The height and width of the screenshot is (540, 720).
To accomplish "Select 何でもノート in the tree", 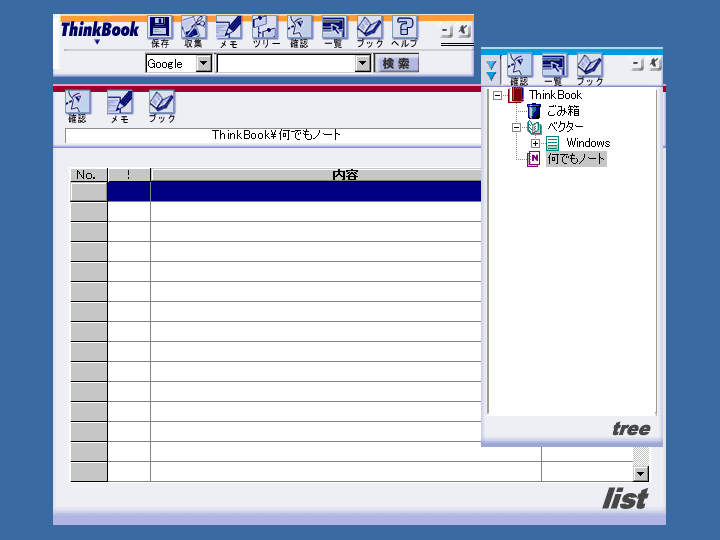I will pos(576,159).
